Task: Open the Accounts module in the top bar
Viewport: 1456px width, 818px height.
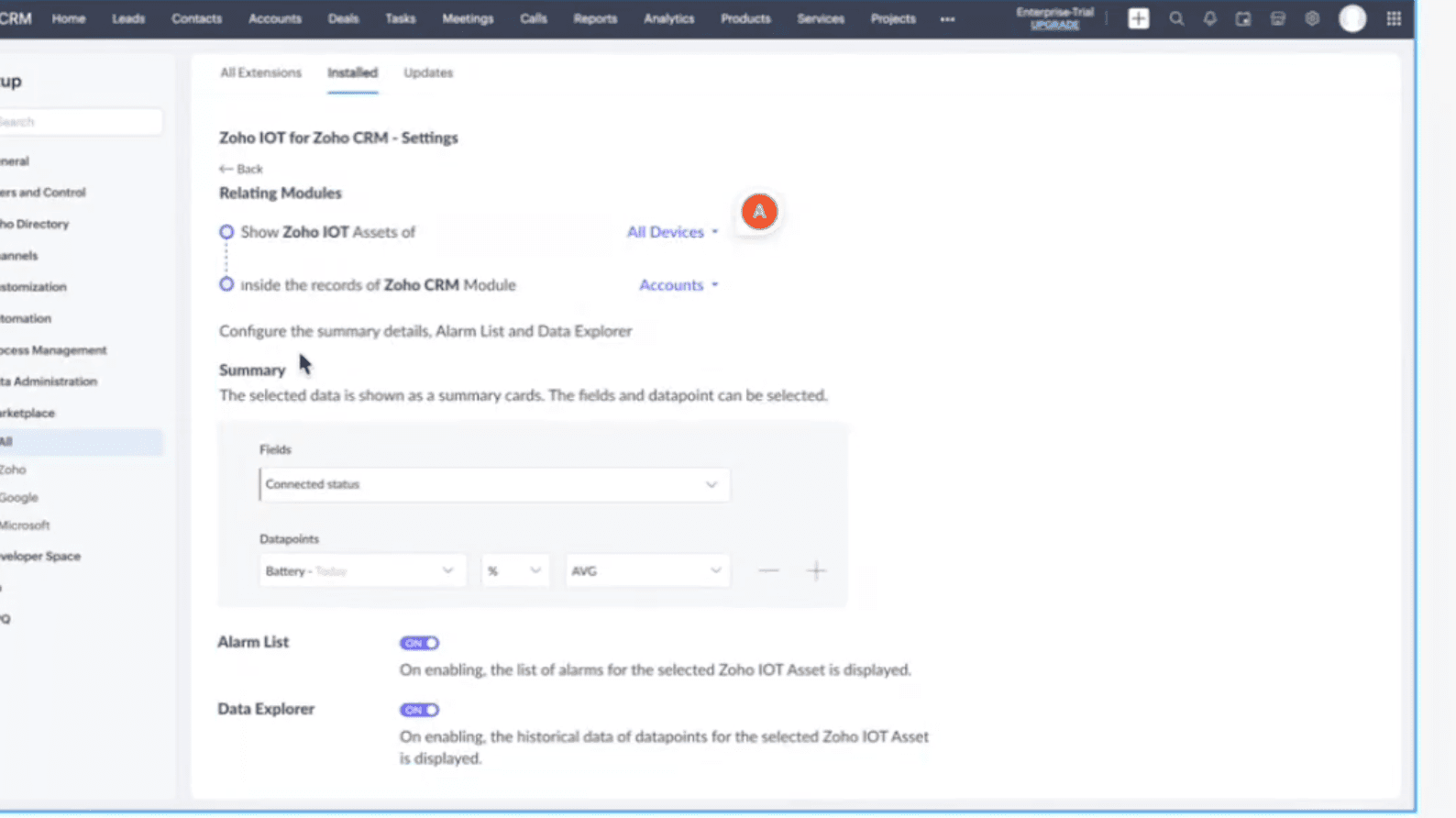Action: (275, 18)
